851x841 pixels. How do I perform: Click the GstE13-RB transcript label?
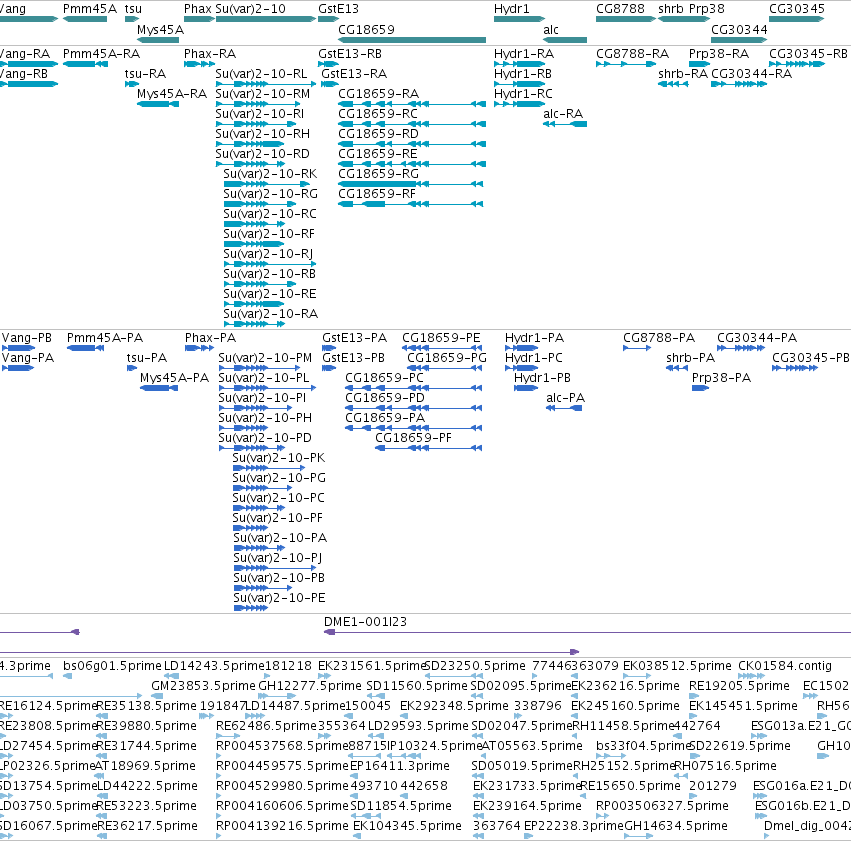click(x=350, y=54)
